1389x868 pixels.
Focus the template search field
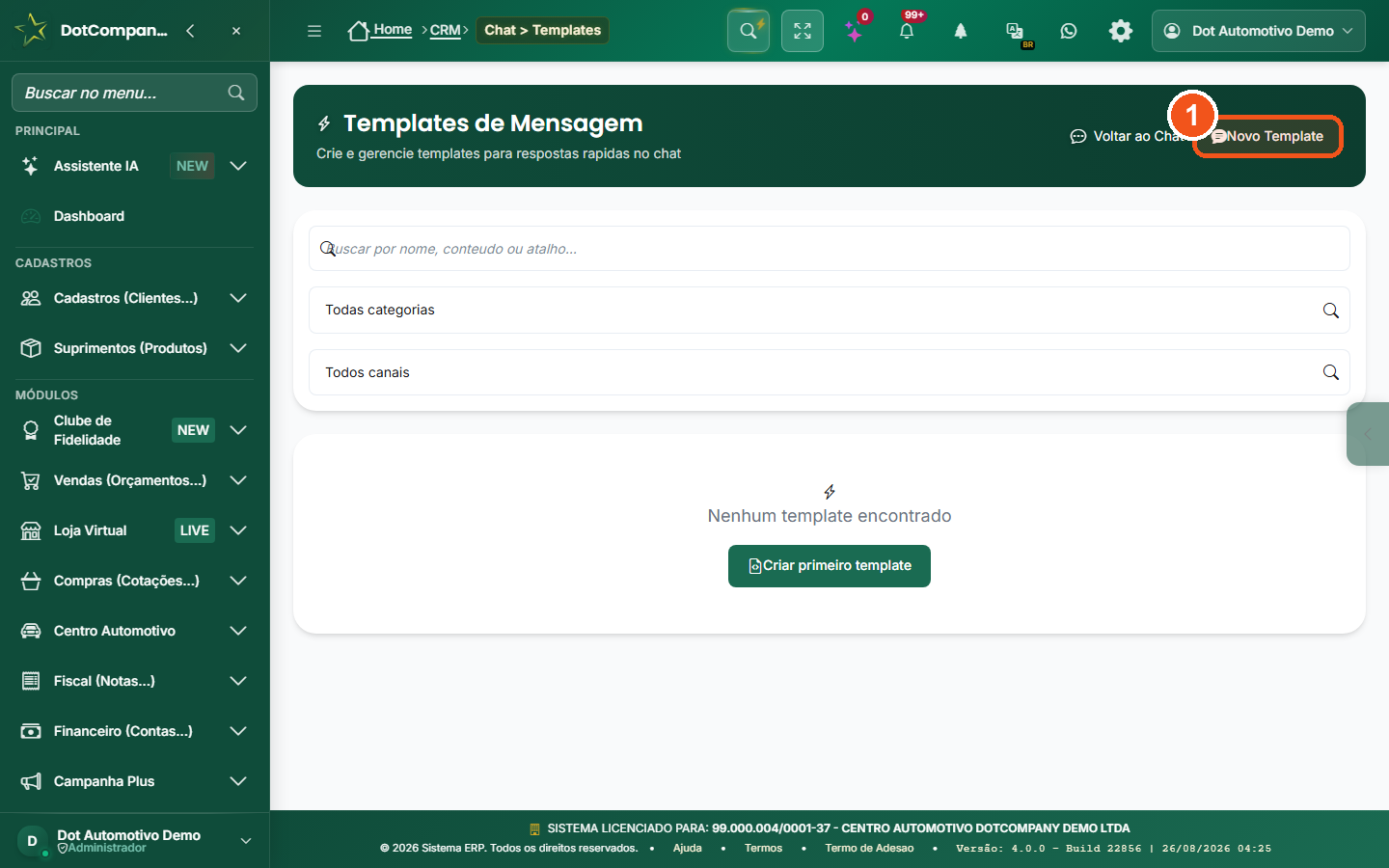coord(830,249)
